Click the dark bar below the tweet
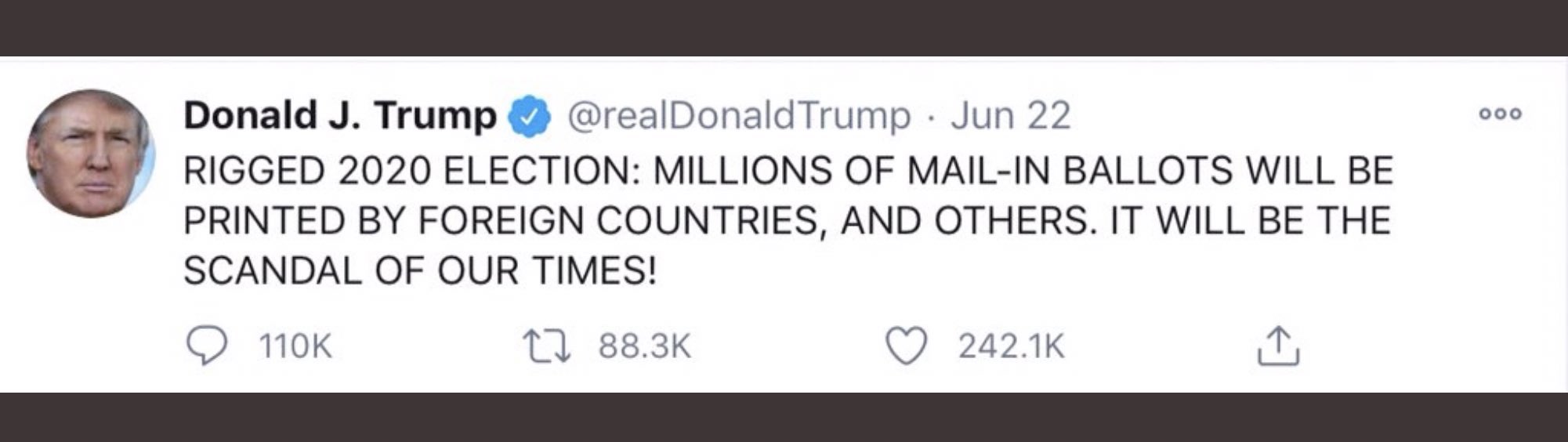 tap(784, 418)
